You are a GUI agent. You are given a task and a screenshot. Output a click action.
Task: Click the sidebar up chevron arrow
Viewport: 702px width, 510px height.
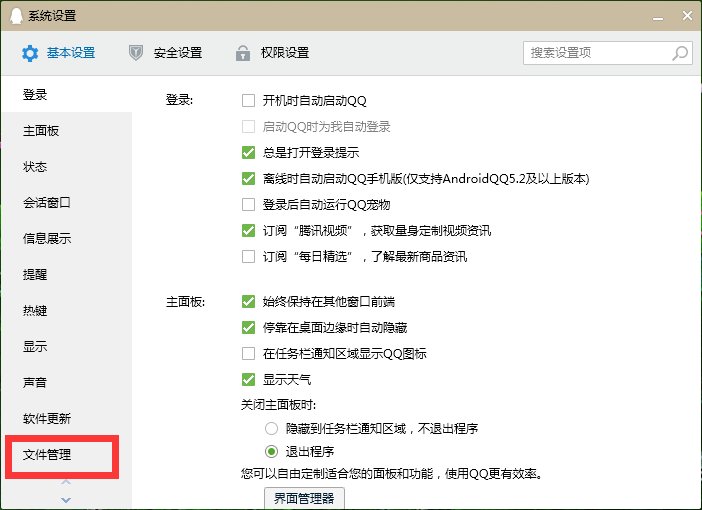66,482
